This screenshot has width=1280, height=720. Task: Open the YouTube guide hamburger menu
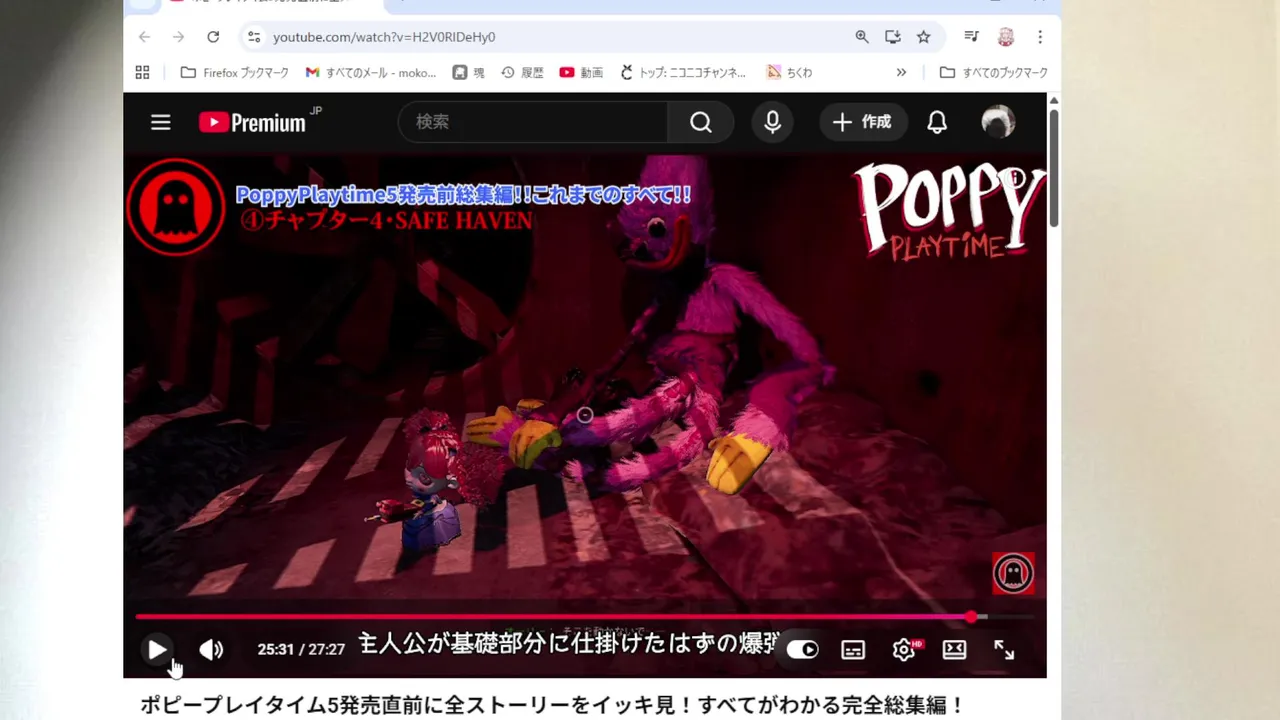coord(161,122)
